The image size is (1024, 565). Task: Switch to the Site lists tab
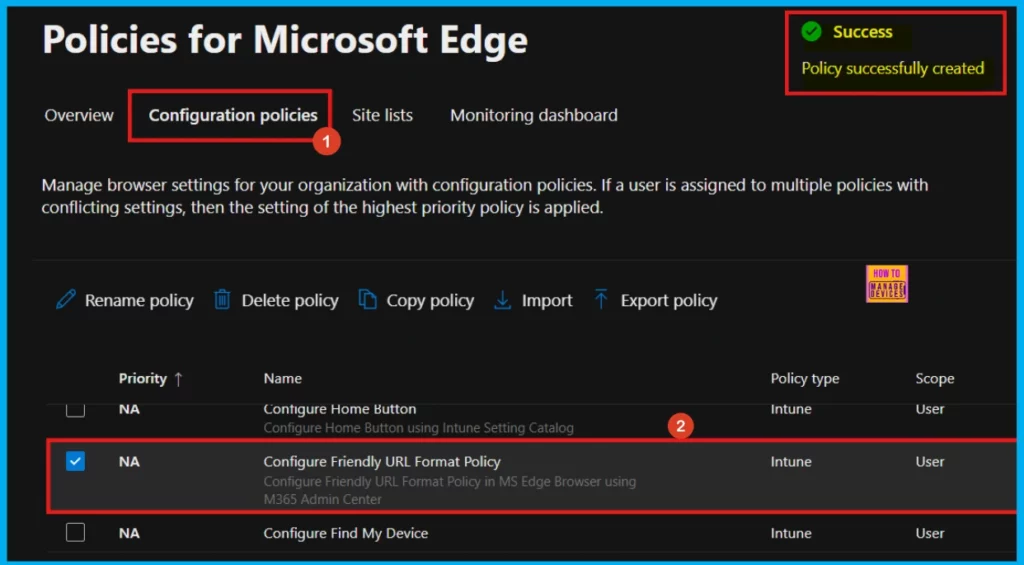pos(382,115)
